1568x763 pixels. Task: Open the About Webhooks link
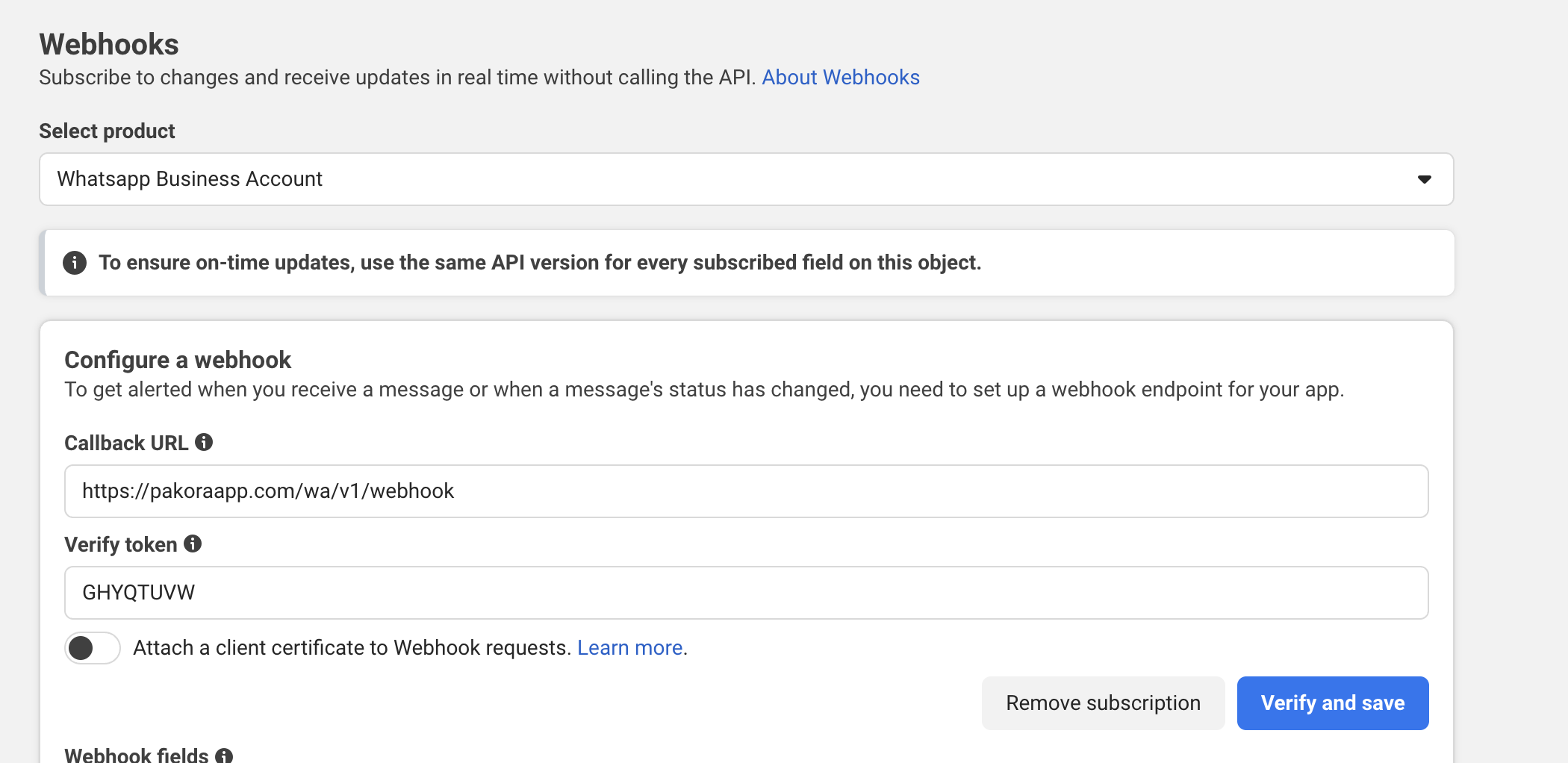coord(840,78)
